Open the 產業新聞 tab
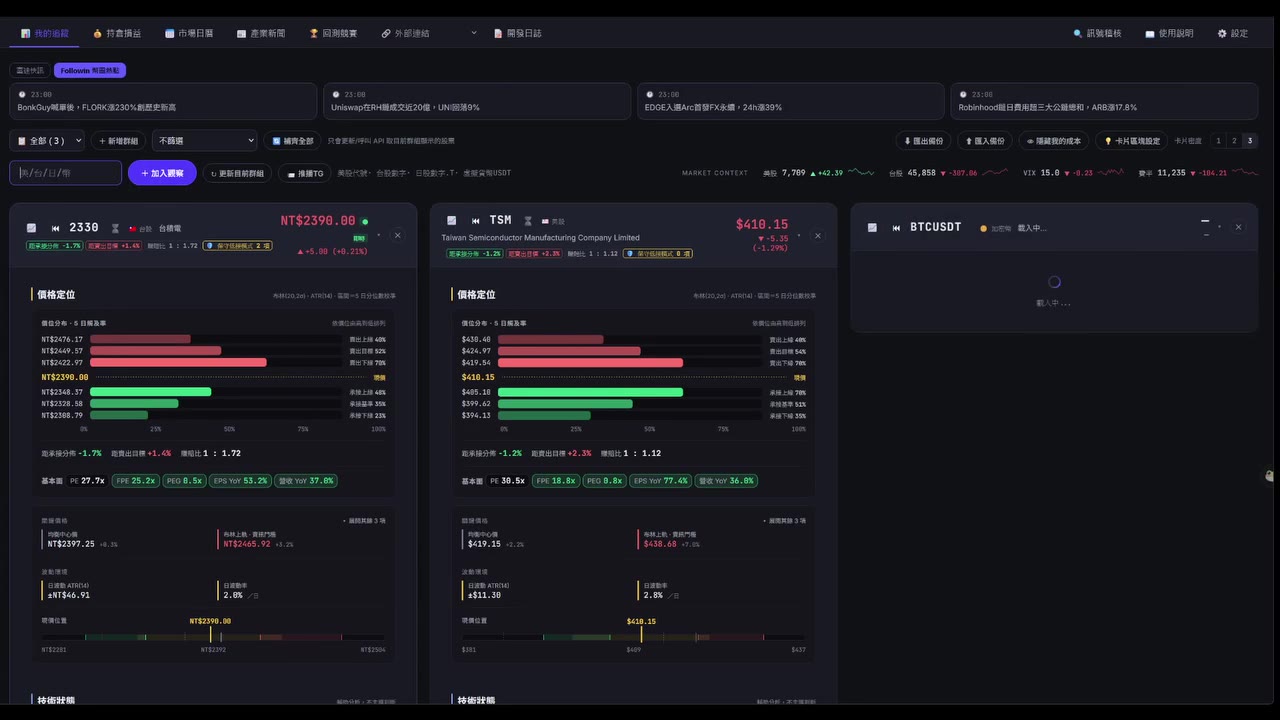Image resolution: width=1280 pixels, height=720 pixels. (261, 33)
